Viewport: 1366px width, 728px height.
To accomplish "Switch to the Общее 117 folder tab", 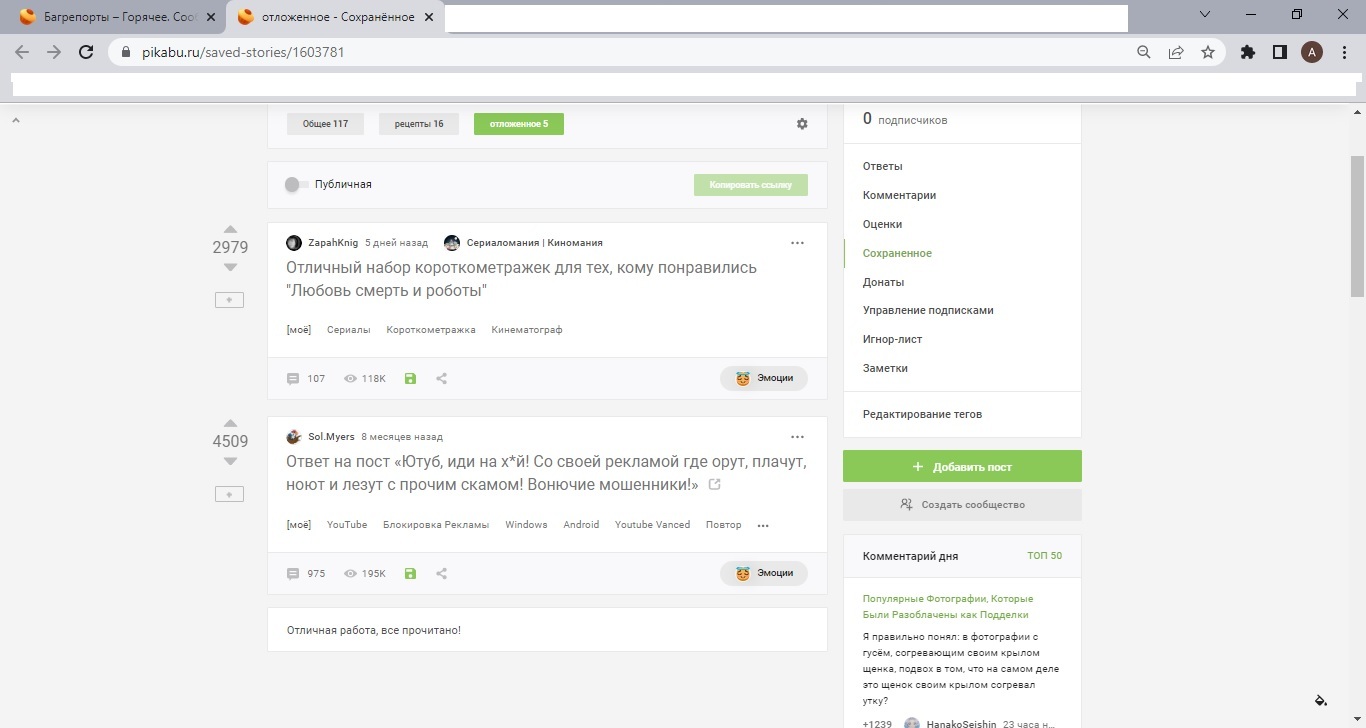I will [x=326, y=124].
